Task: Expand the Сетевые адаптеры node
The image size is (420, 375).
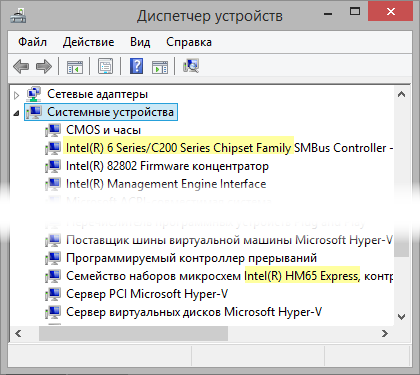Action: 16,95
